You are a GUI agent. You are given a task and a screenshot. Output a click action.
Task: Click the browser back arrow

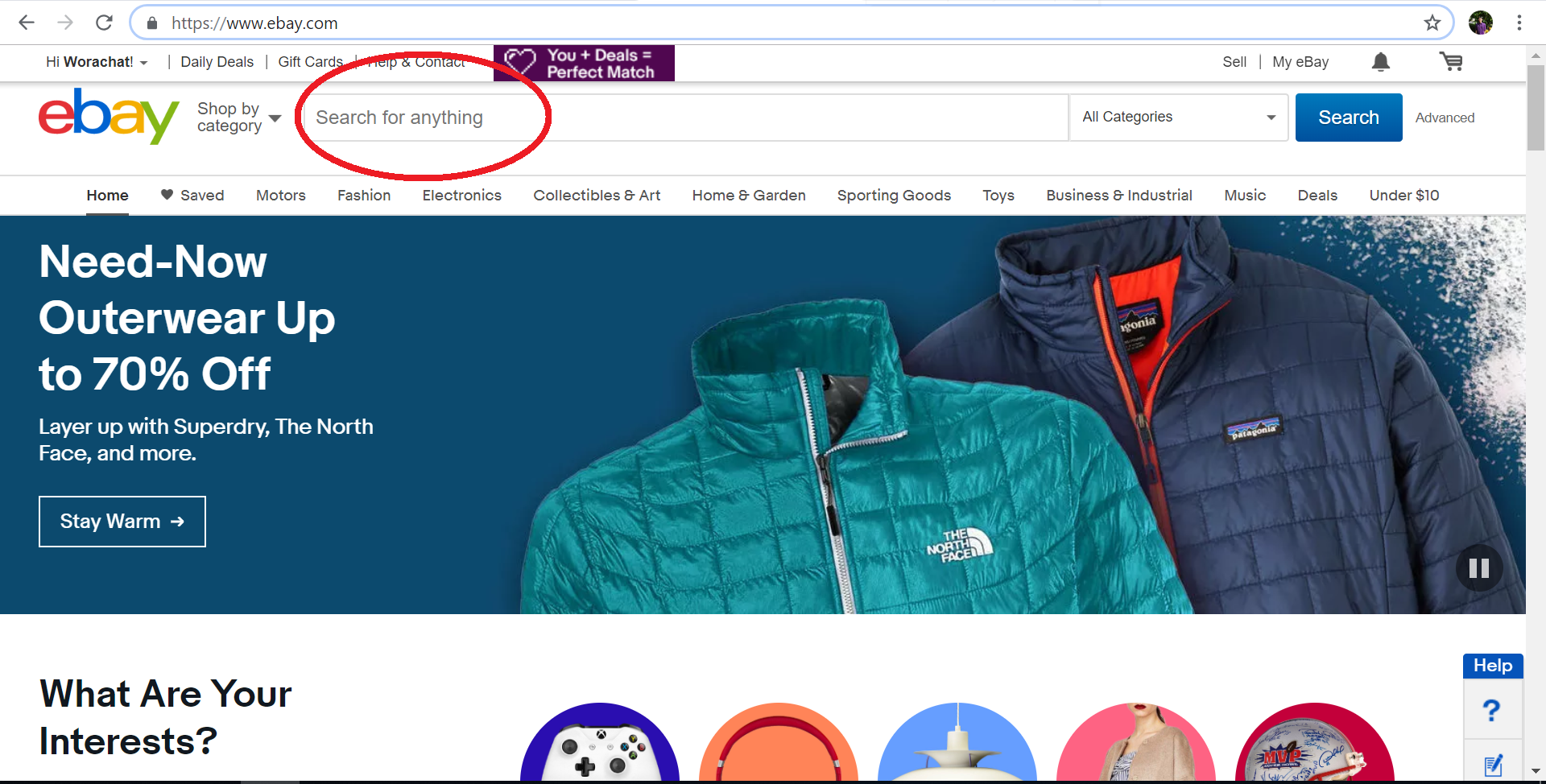tap(27, 23)
